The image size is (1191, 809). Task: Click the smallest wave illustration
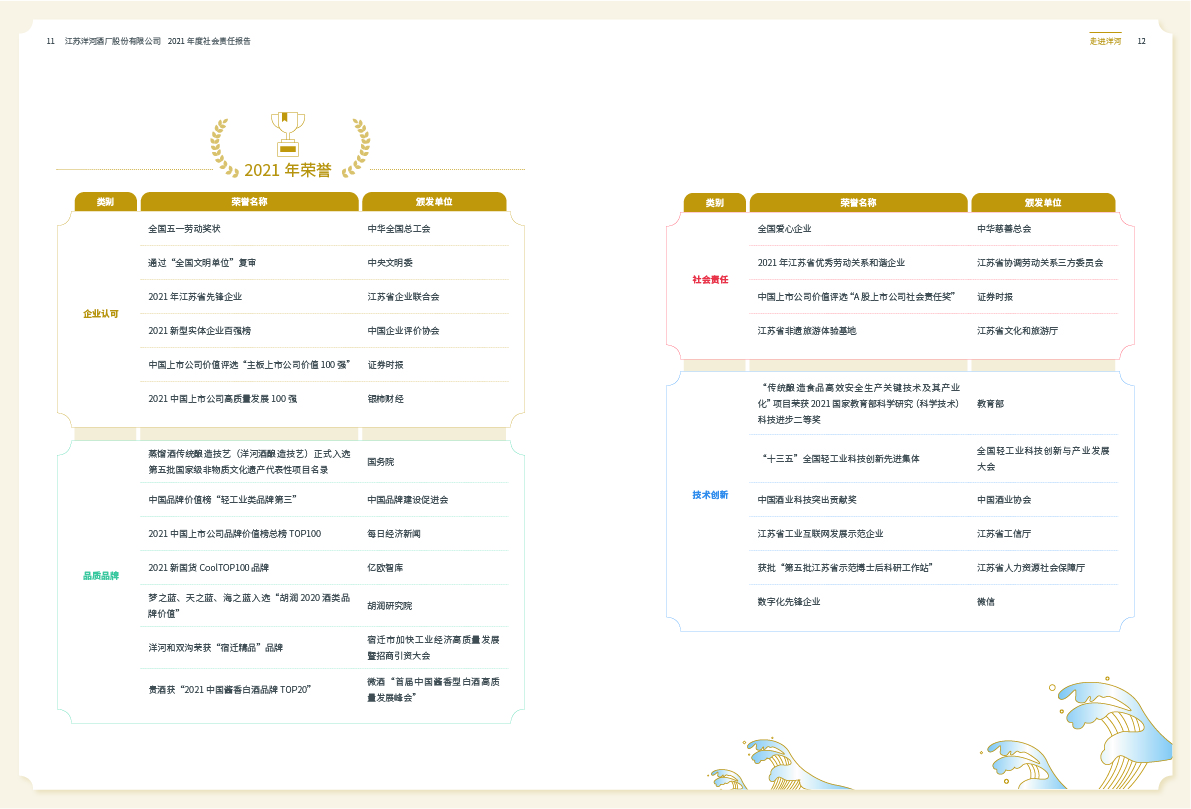[x=729, y=779]
